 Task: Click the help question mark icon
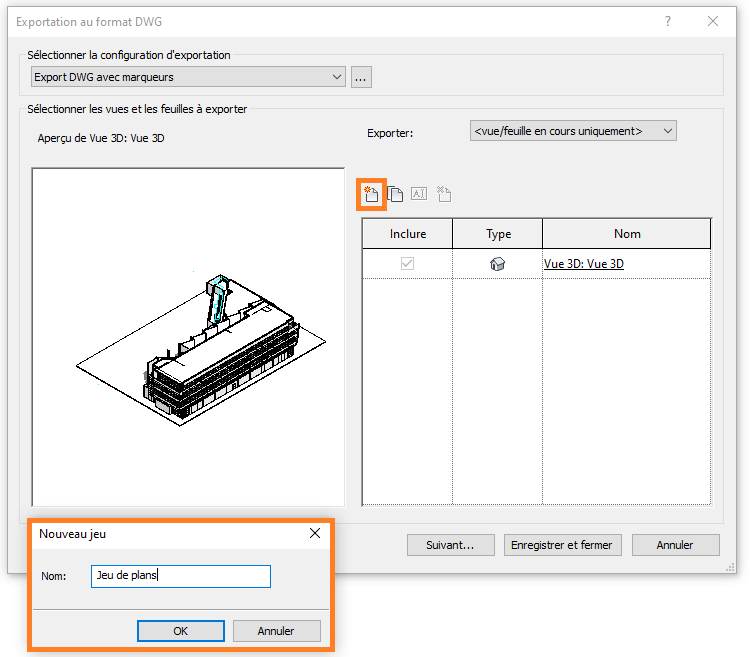668,21
